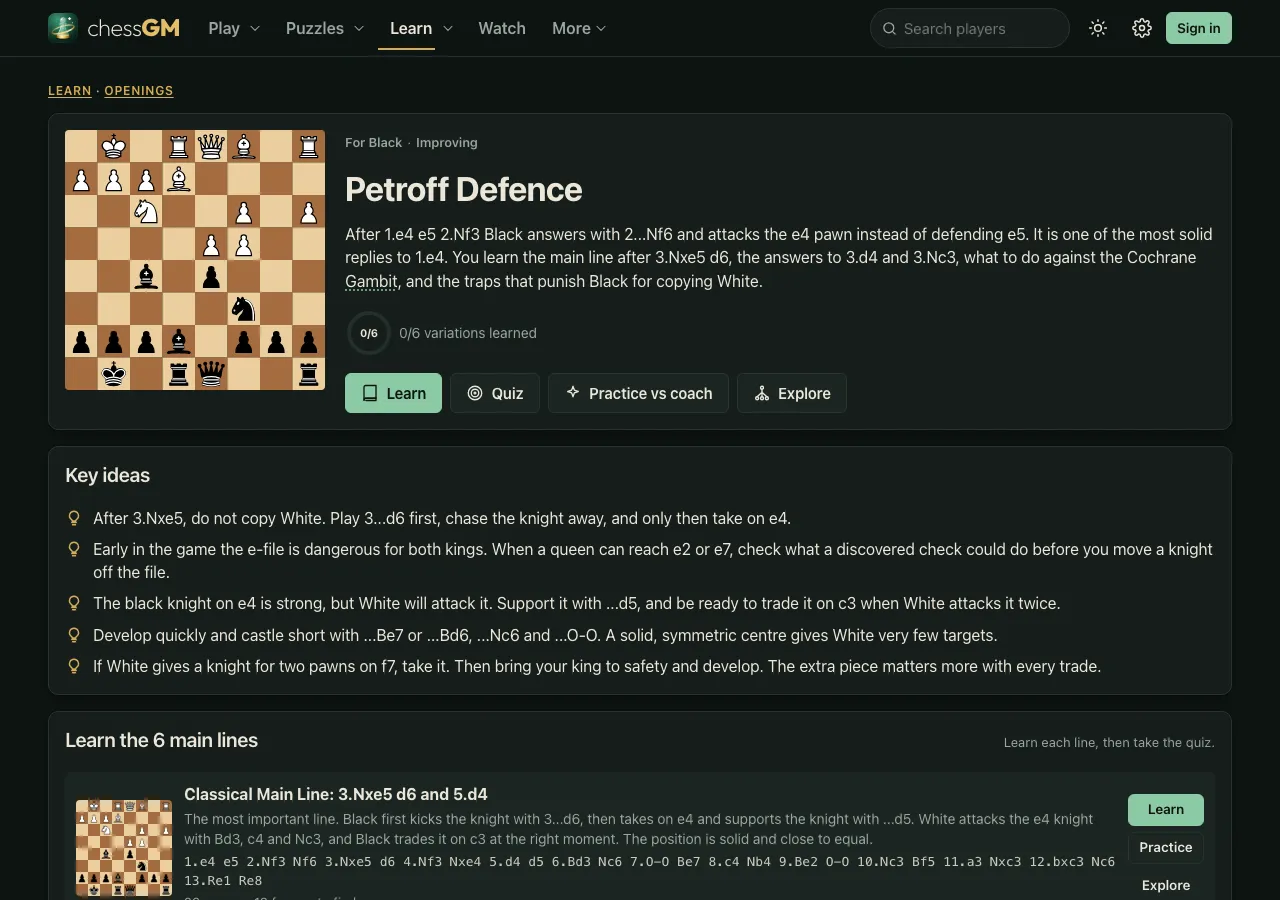This screenshot has height=900, width=1280.
Task: Click the Petroff Defence board preview
Action: (195, 260)
